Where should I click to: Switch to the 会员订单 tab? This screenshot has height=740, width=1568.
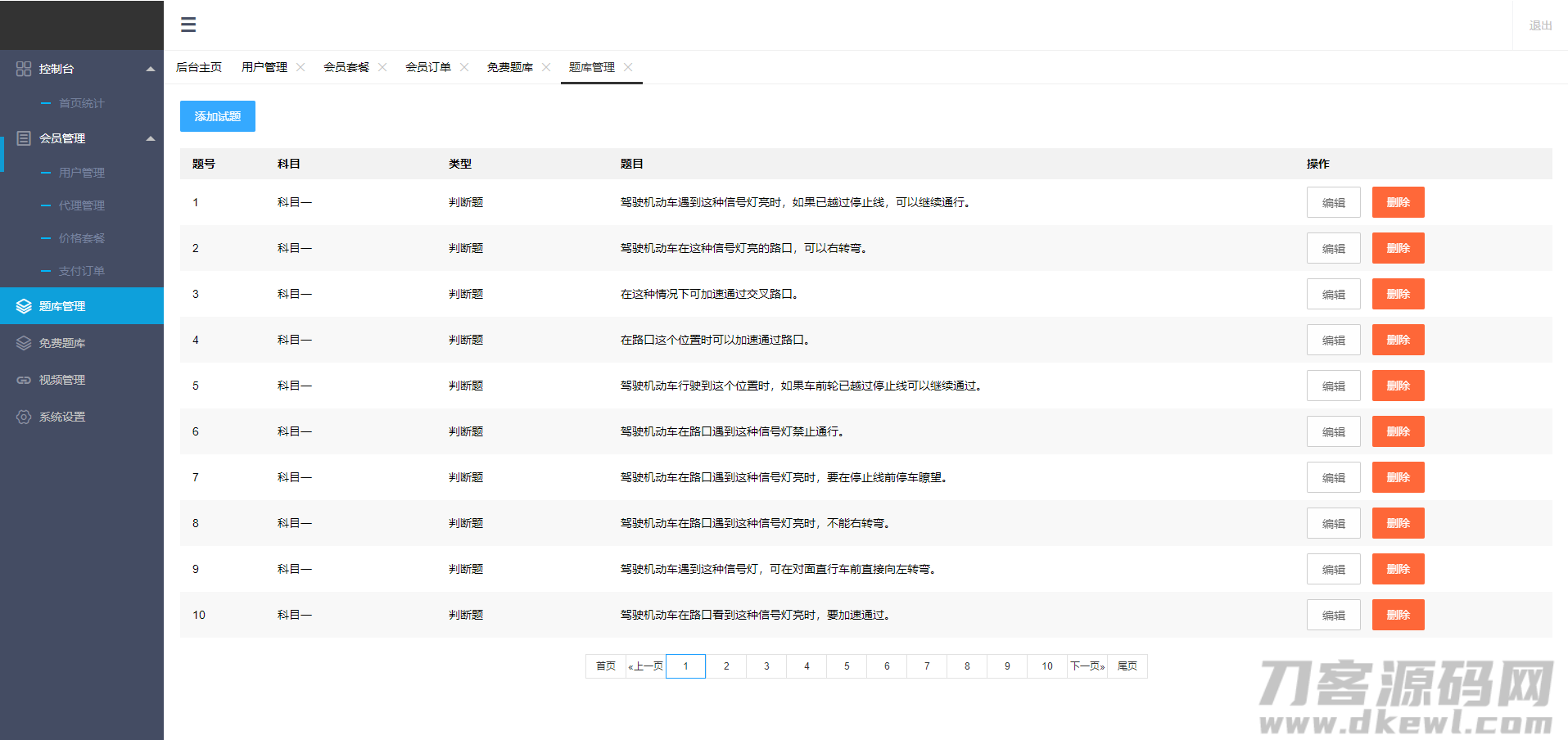coord(428,67)
